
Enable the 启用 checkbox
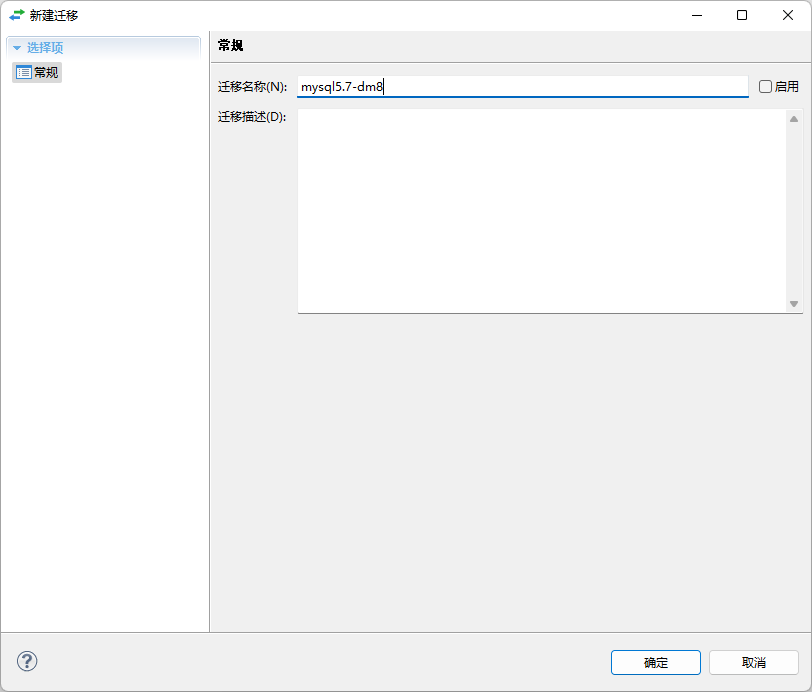point(765,86)
